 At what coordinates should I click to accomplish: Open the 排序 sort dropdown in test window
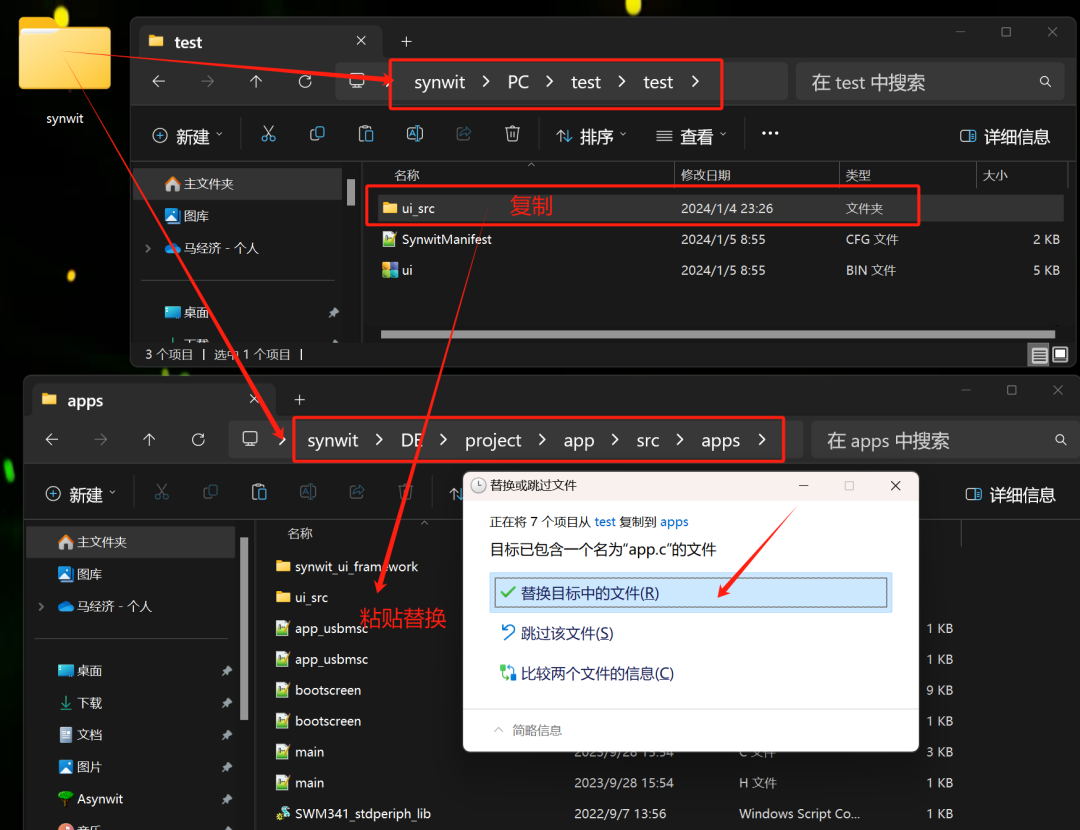(x=592, y=136)
